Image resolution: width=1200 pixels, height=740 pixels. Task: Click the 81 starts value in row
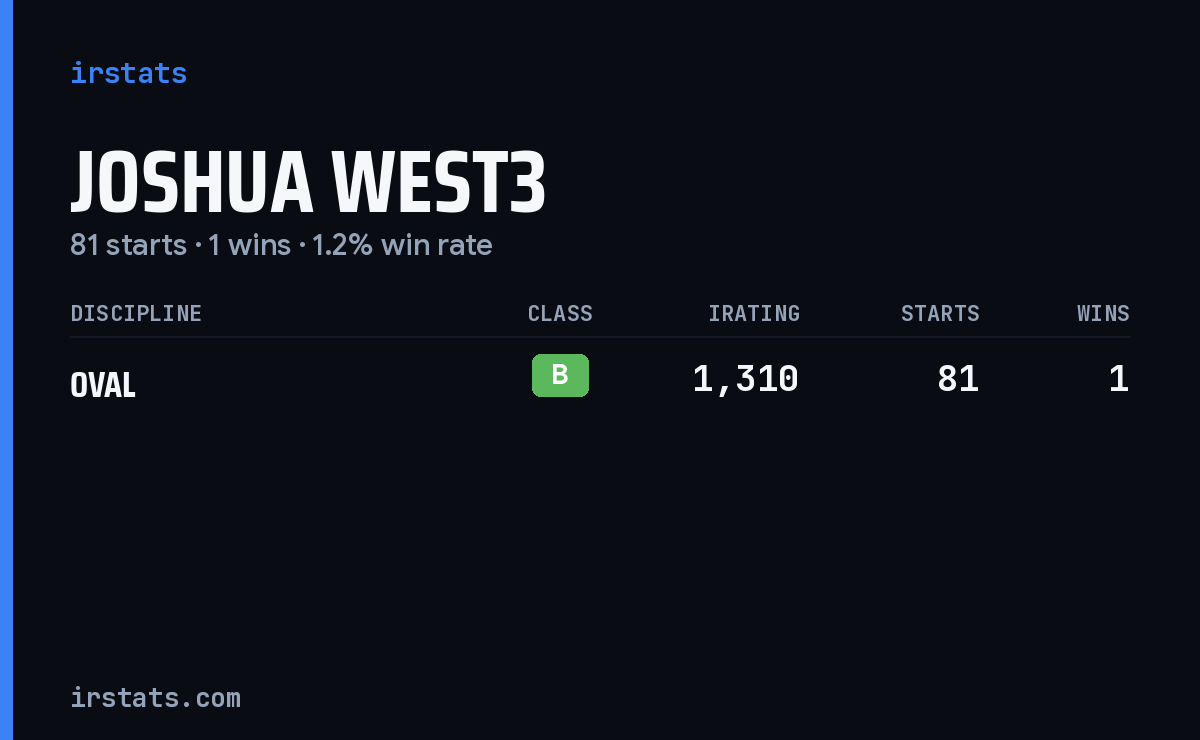point(958,379)
